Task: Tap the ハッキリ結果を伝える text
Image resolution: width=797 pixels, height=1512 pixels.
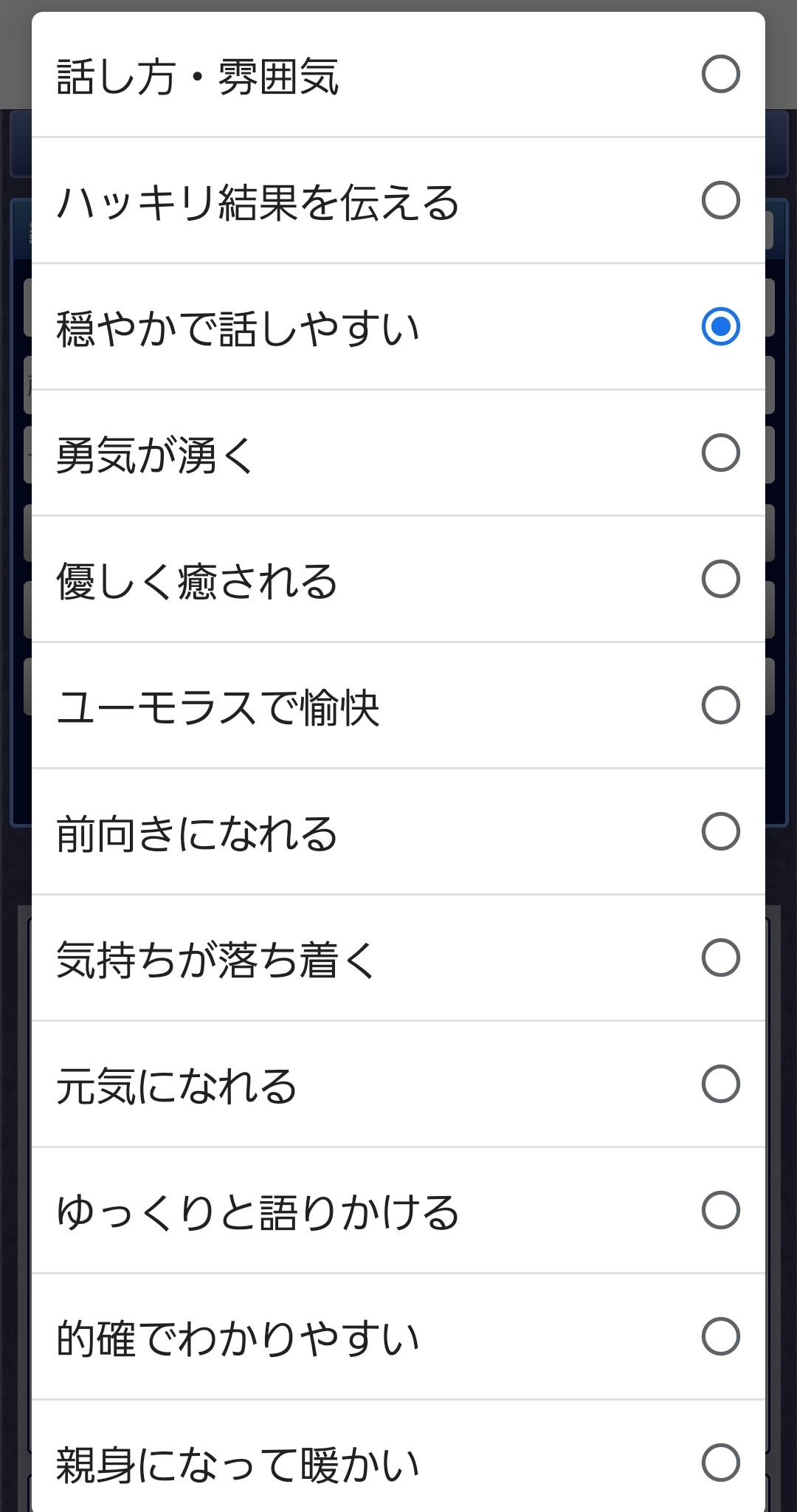Action: (x=258, y=203)
